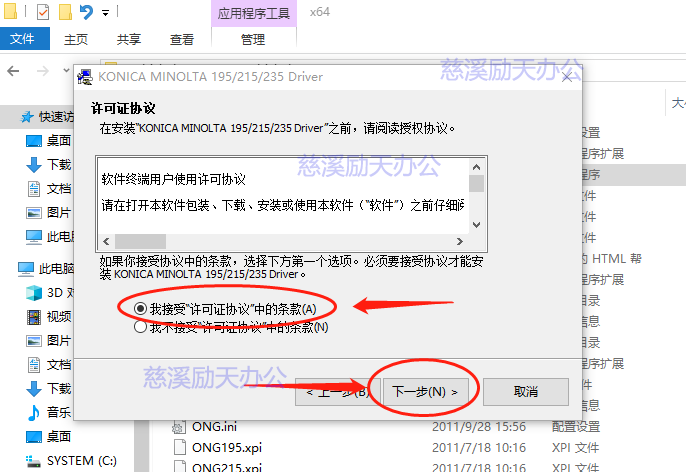Click the ONG.ini file icon
686x472 pixels.
(180, 428)
